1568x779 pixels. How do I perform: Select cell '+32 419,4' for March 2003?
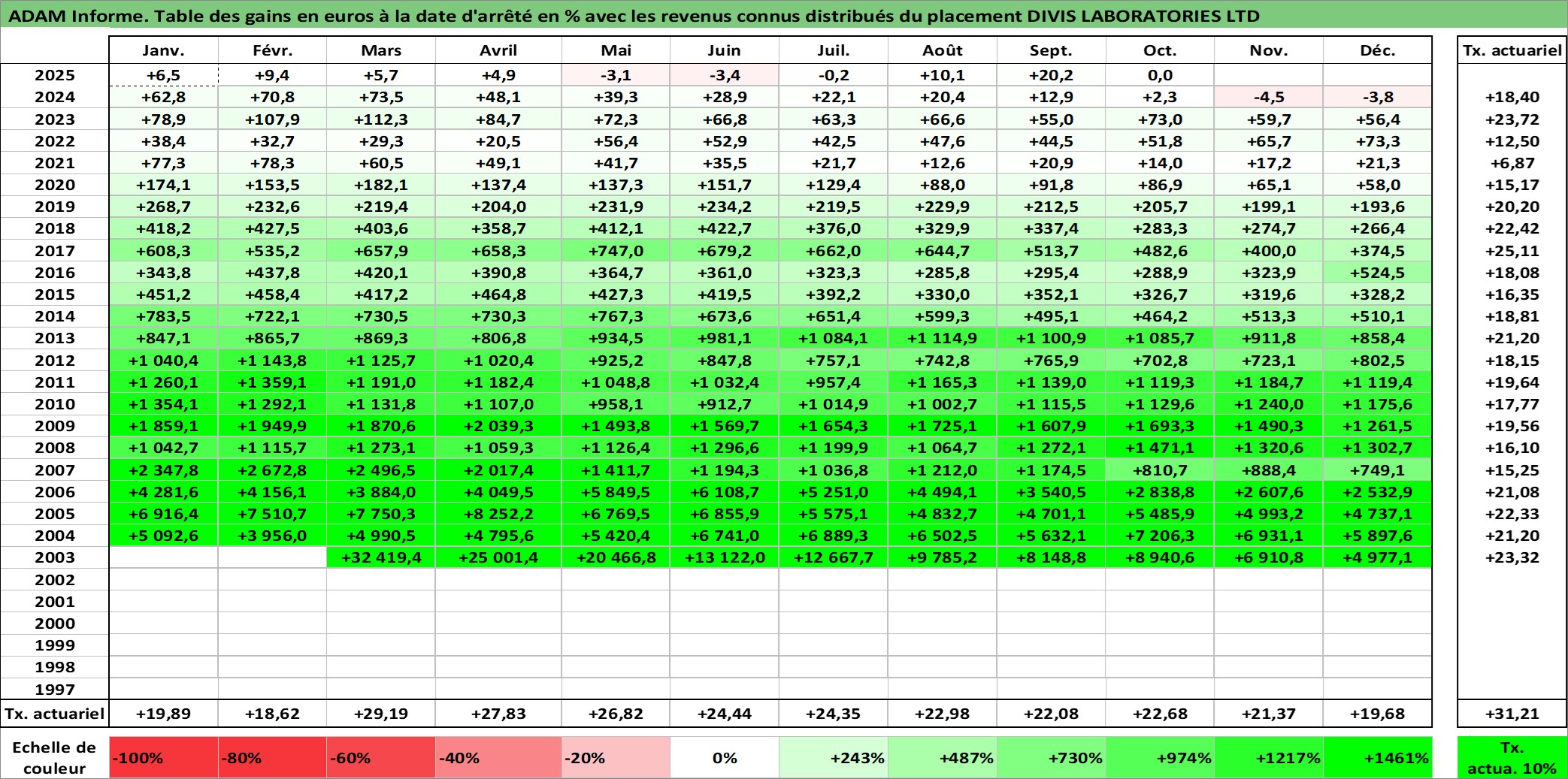click(x=381, y=557)
